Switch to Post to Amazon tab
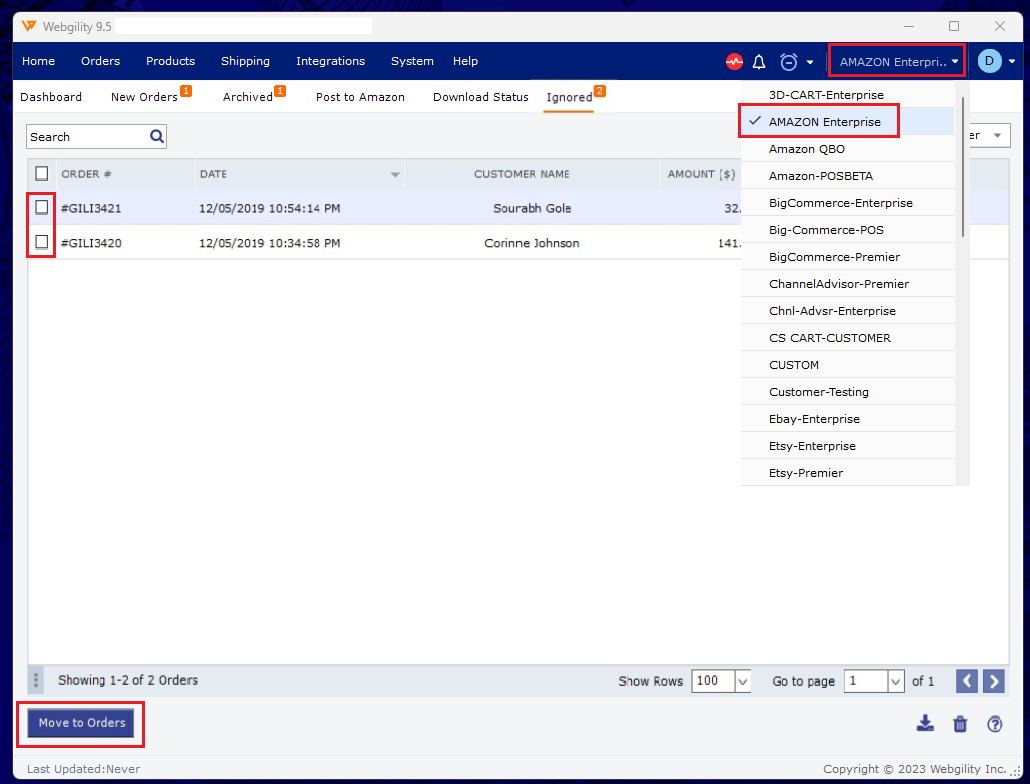Screen dimensions: 1030x784 pos(360,97)
